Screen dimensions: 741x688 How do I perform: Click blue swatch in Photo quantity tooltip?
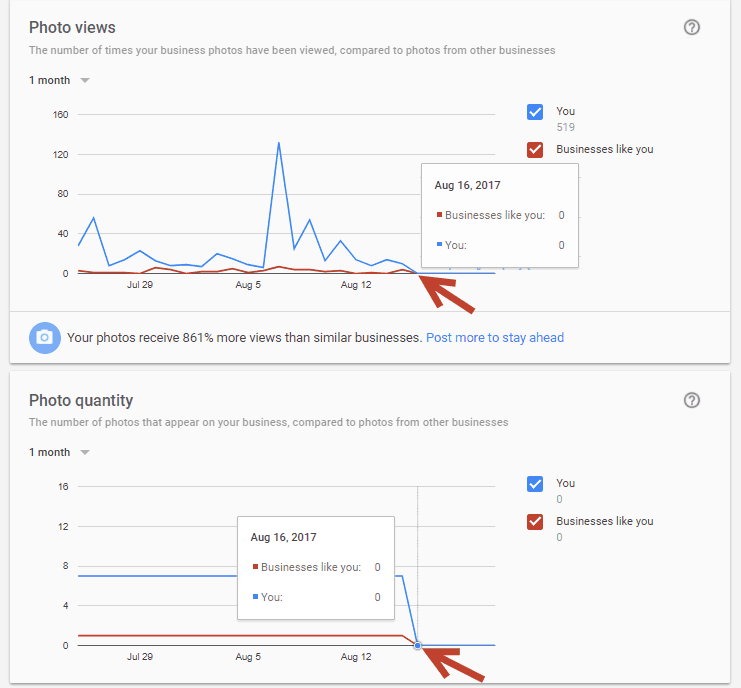[x=255, y=597]
